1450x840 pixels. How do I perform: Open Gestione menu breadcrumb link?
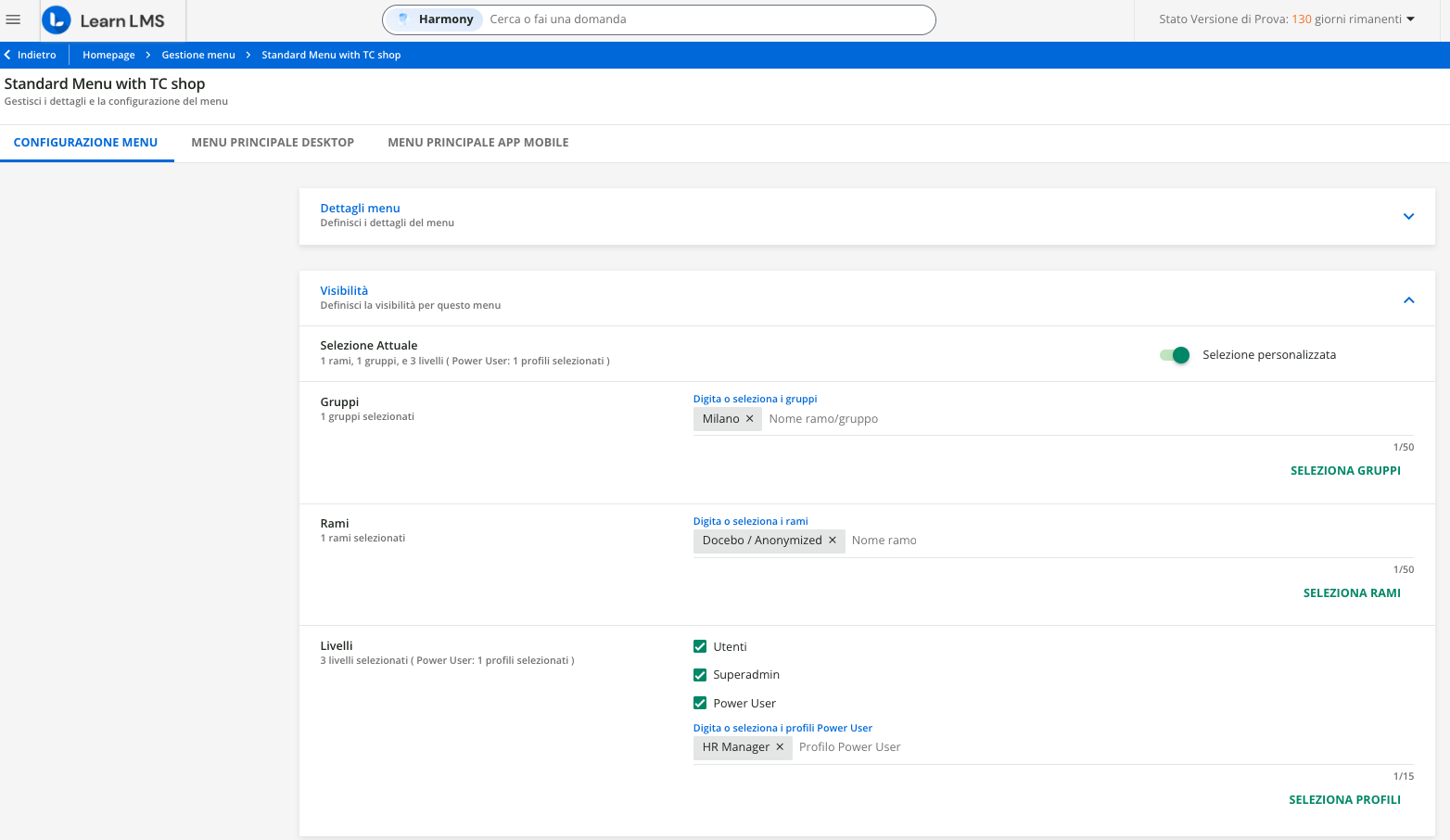coord(198,56)
